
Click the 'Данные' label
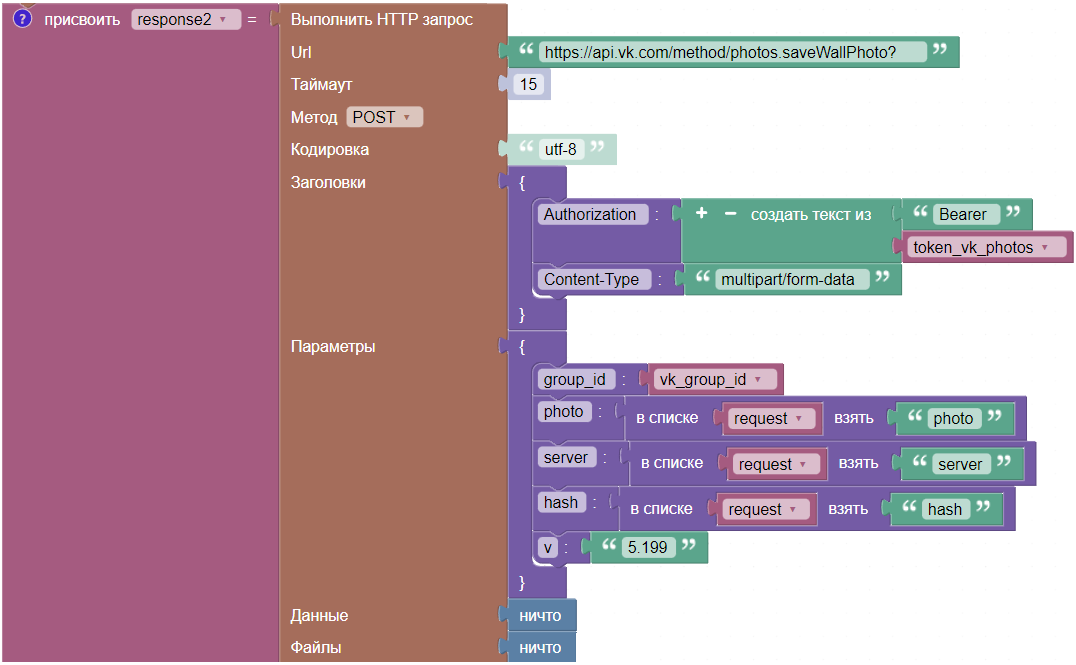point(319,616)
